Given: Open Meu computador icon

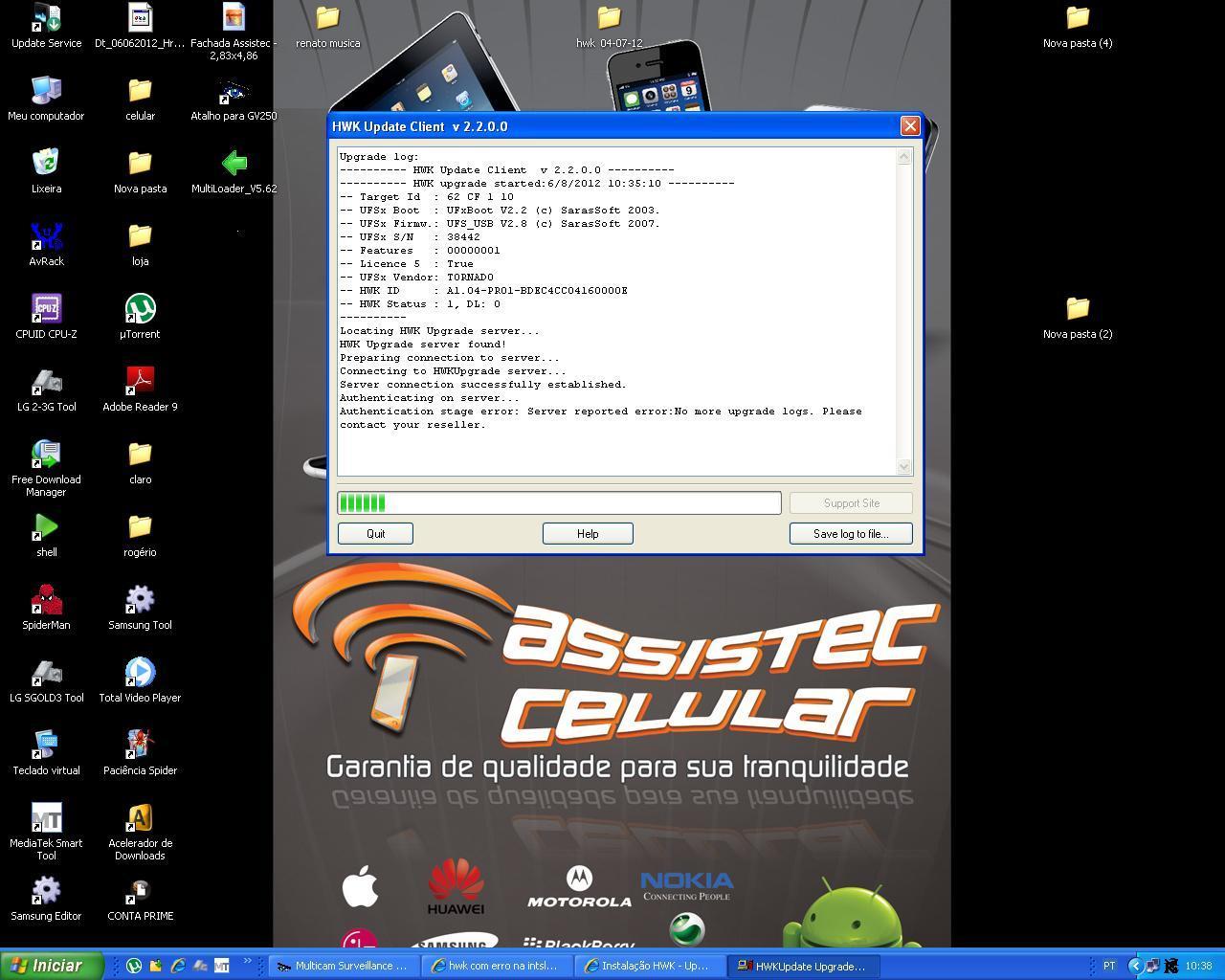Looking at the screenshot, I should click(46, 99).
